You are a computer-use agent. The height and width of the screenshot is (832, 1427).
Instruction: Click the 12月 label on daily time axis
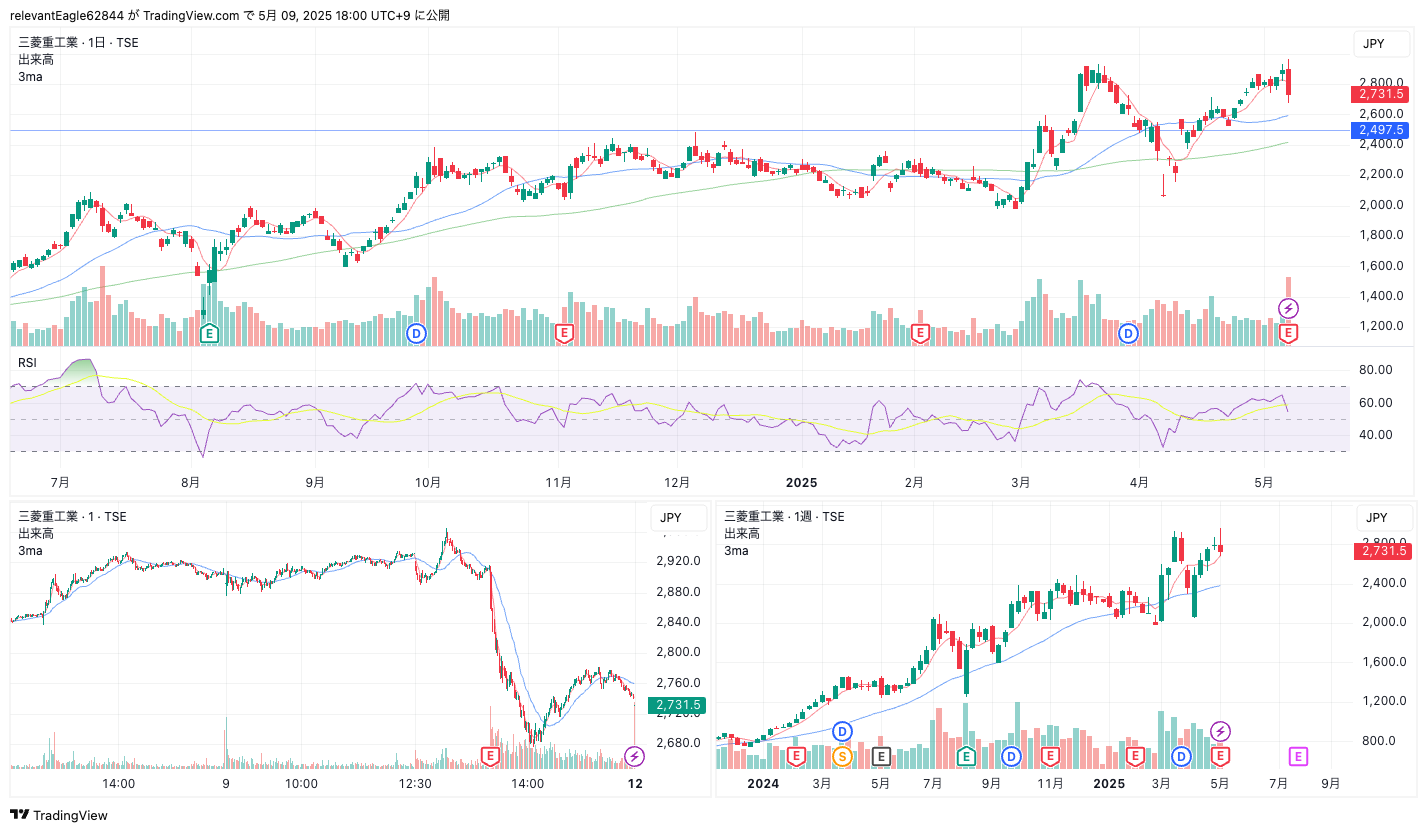(677, 482)
